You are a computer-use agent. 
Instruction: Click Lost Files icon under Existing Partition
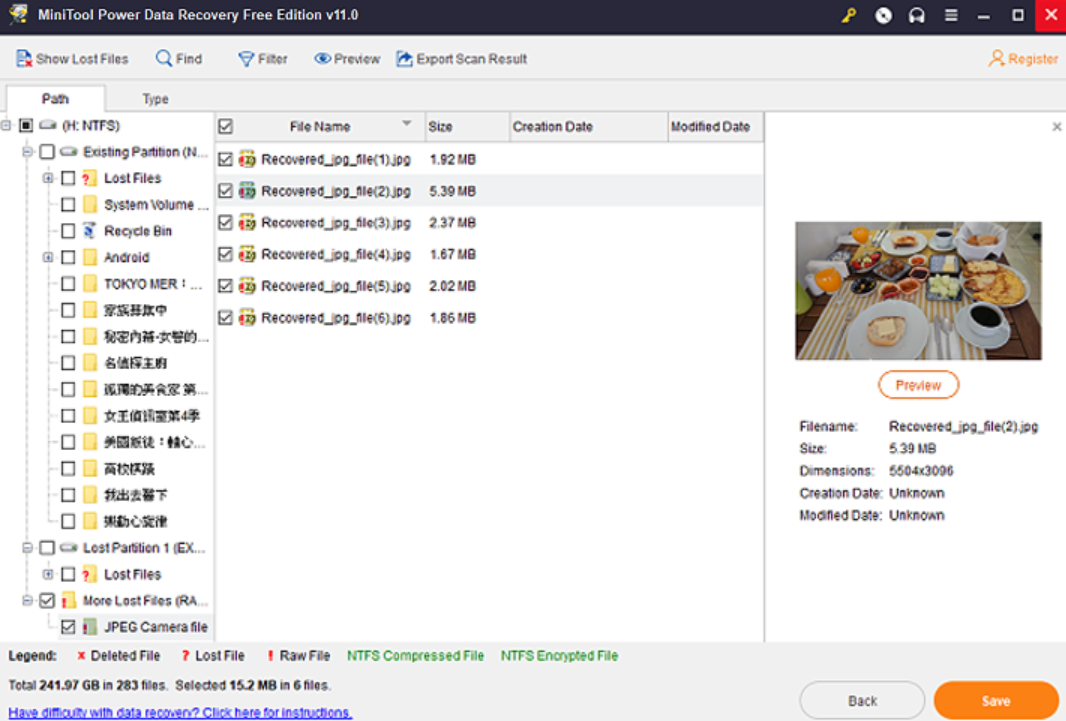coord(90,178)
